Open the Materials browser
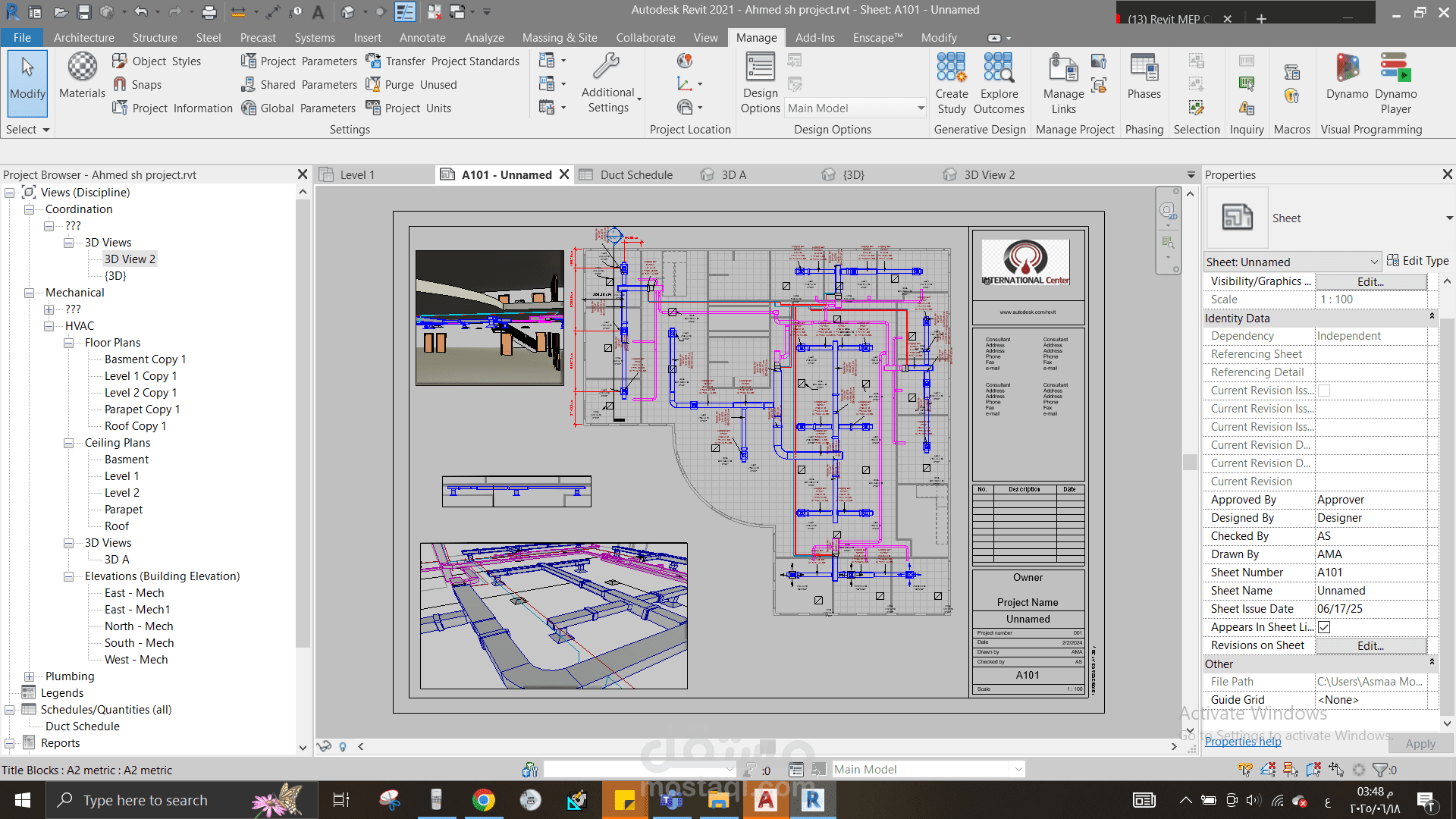The image size is (1456, 819). 82,76
